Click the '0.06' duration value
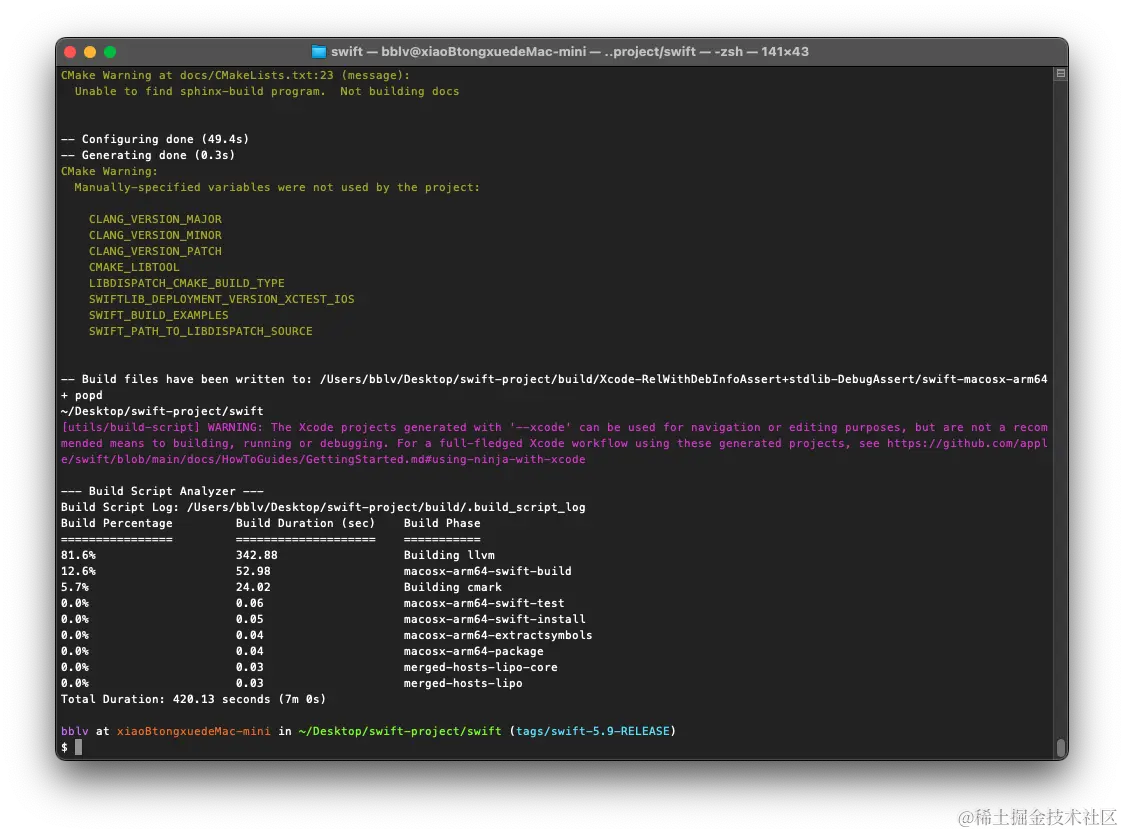1124x834 pixels. coord(249,603)
